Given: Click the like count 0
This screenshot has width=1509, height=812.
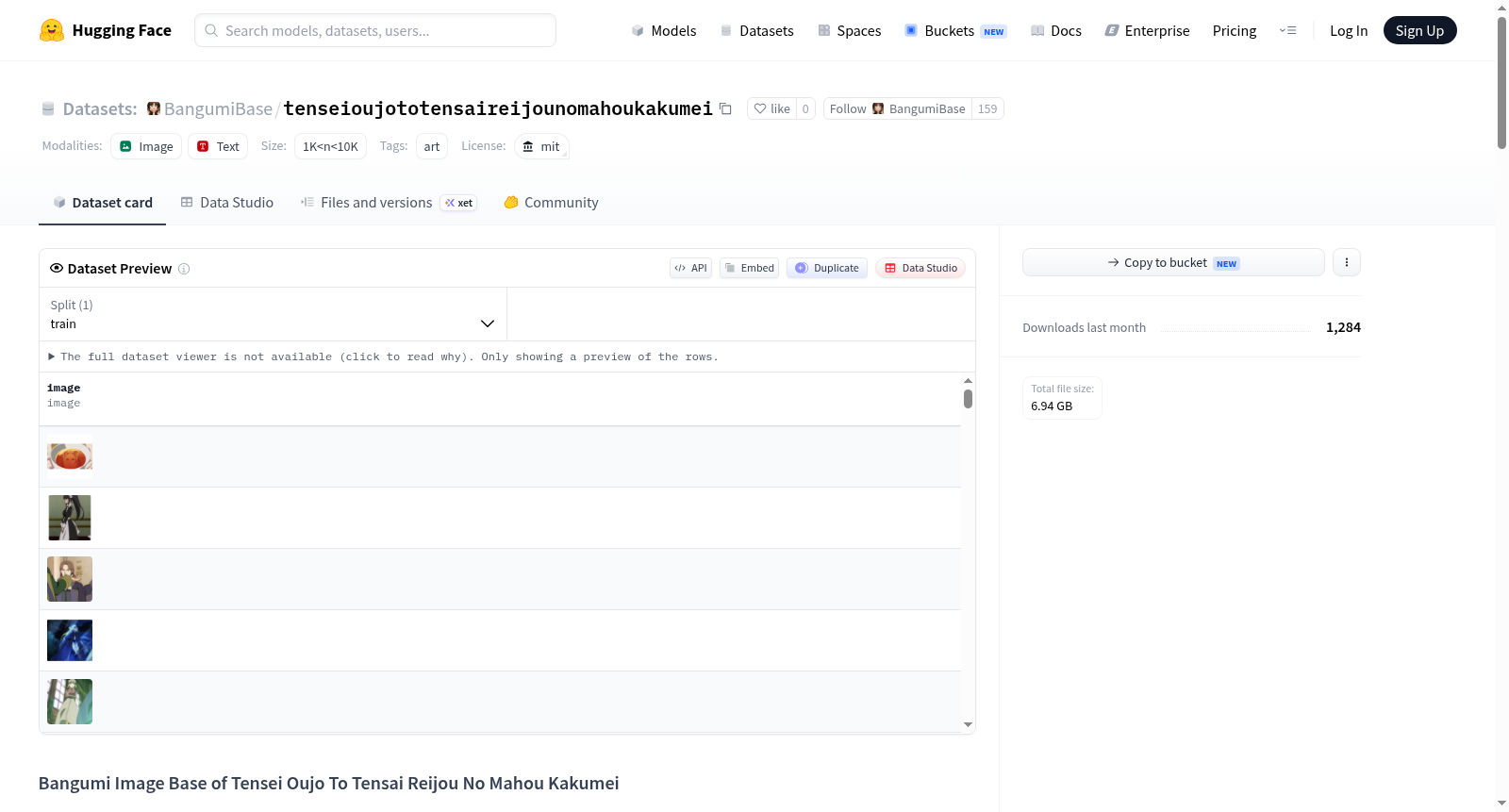Looking at the screenshot, I should 805,108.
